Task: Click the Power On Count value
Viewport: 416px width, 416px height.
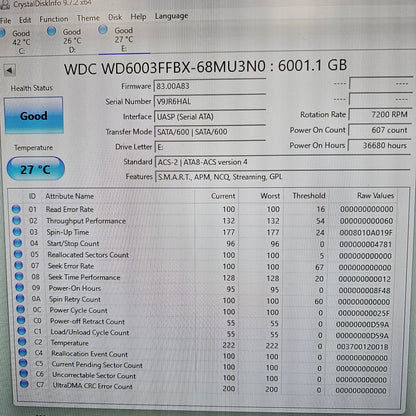Action: coord(380,130)
